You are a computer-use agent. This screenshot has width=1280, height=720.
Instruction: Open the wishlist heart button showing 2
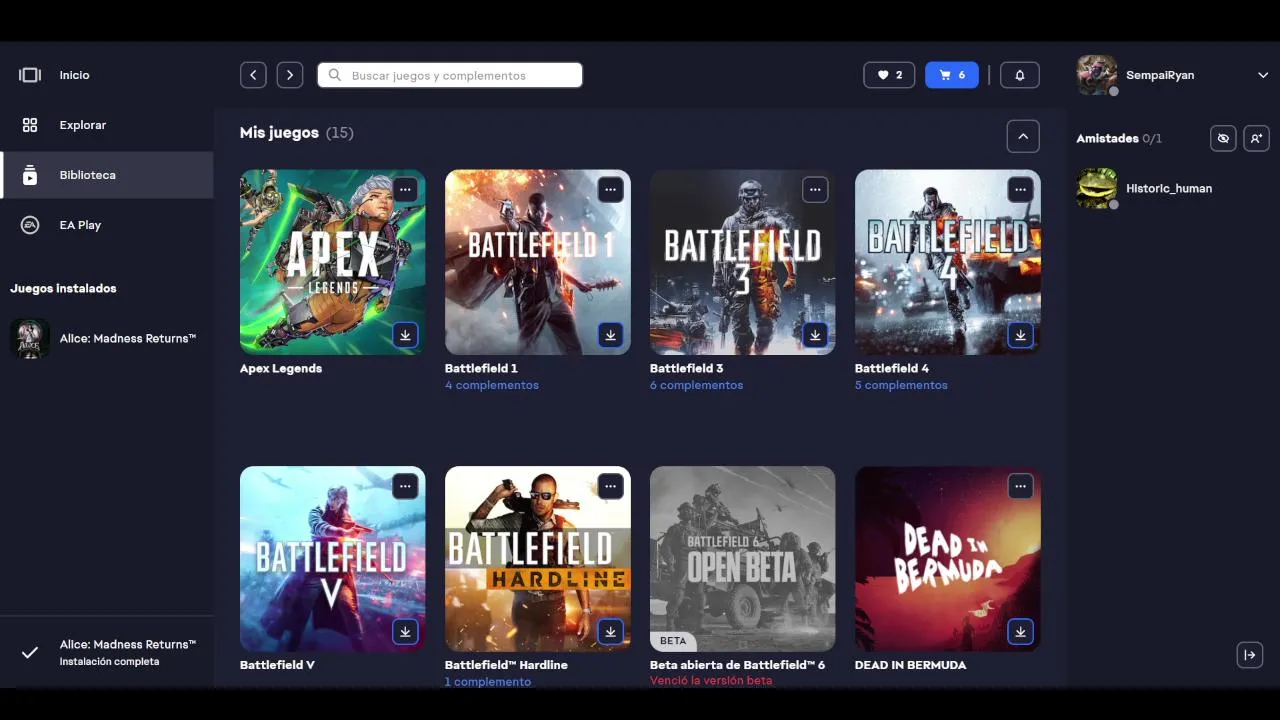[x=889, y=75]
